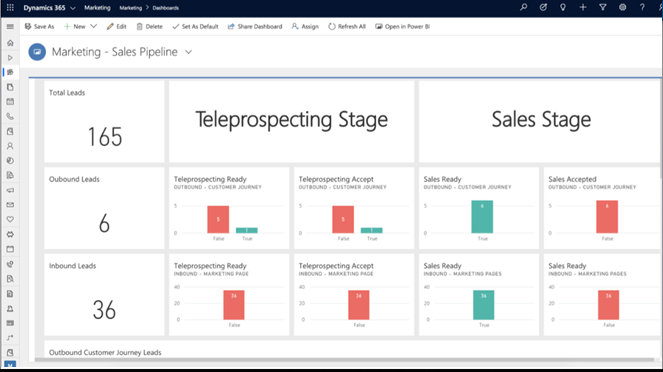Click Share Dashboard

coord(255,27)
